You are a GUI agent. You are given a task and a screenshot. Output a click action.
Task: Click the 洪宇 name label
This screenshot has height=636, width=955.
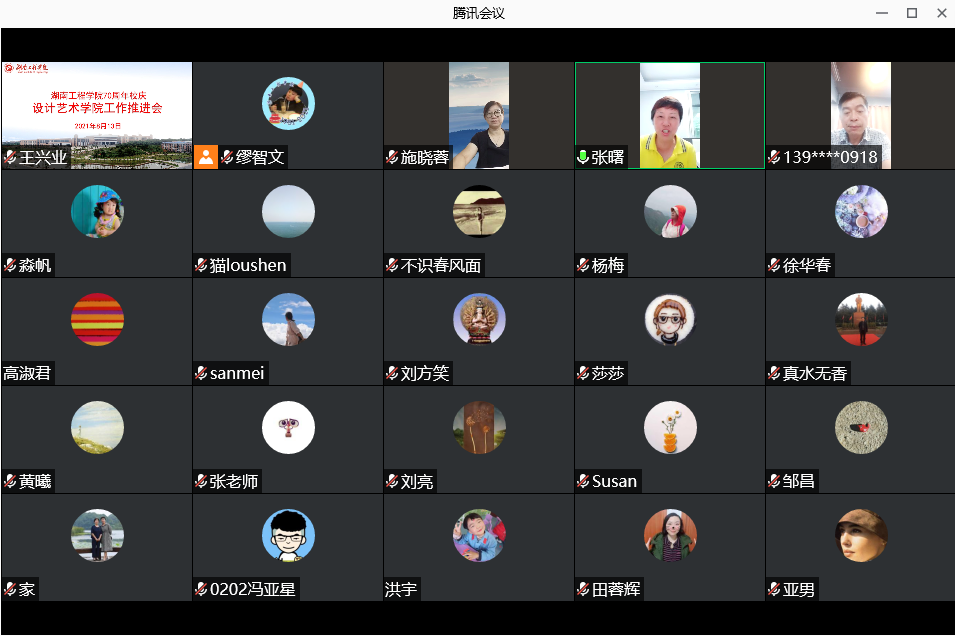pos(401,589)
